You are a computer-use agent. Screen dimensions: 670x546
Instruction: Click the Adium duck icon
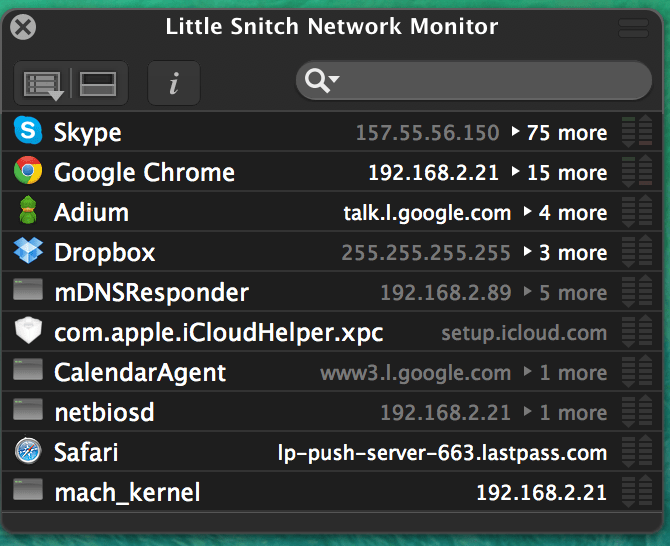coord(28,212)
